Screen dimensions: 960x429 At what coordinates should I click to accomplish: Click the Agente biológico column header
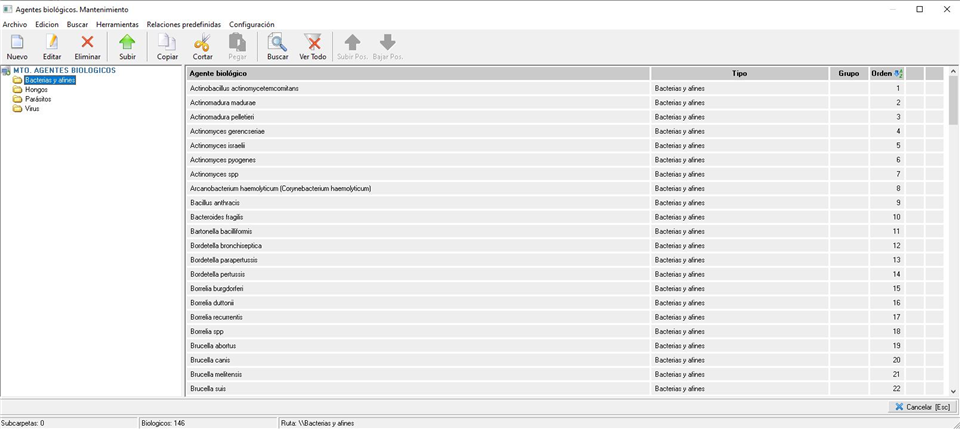tap(418, 74)
